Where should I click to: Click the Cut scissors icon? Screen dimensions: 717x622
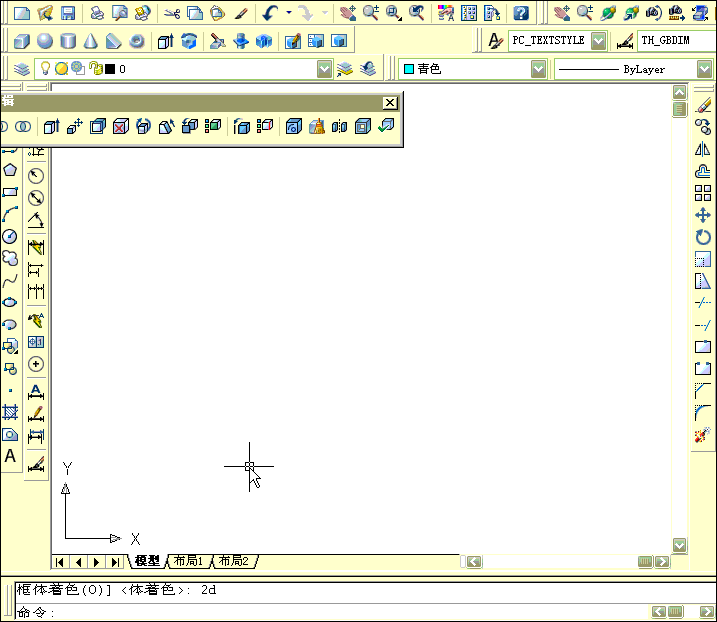(x=172, y=13)
